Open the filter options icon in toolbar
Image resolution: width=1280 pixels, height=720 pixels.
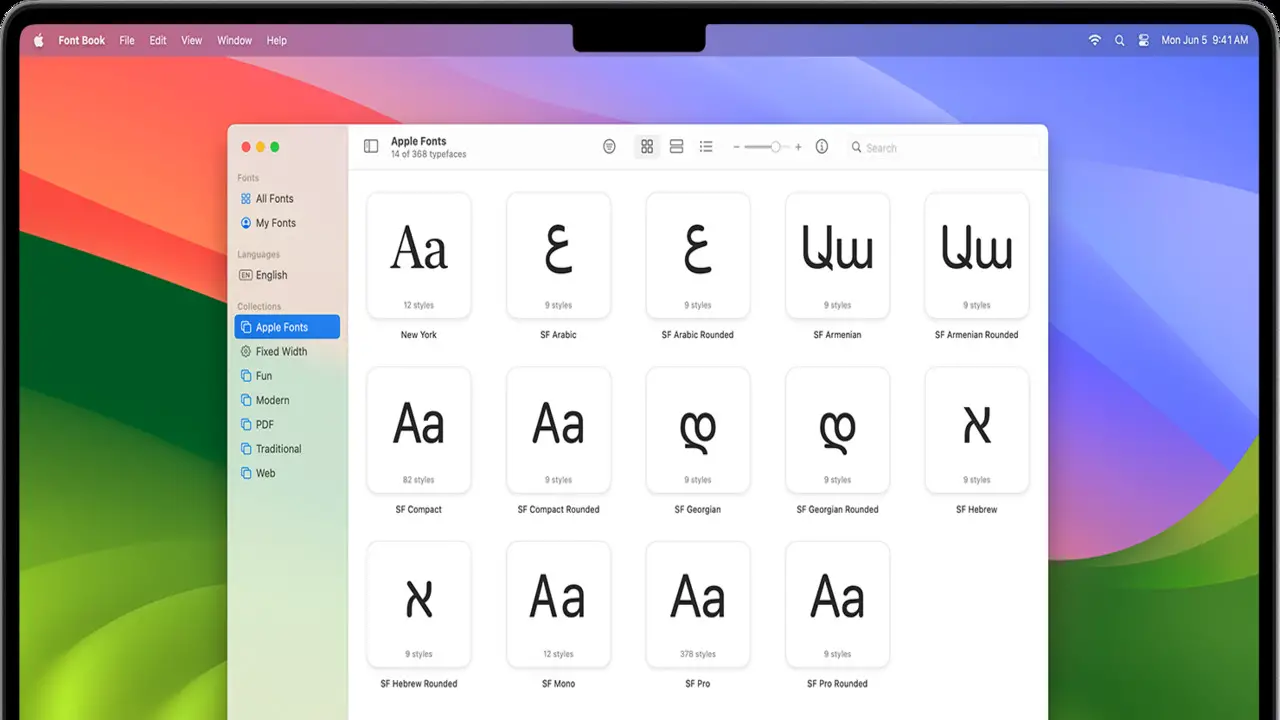click(x=609, y=147)
